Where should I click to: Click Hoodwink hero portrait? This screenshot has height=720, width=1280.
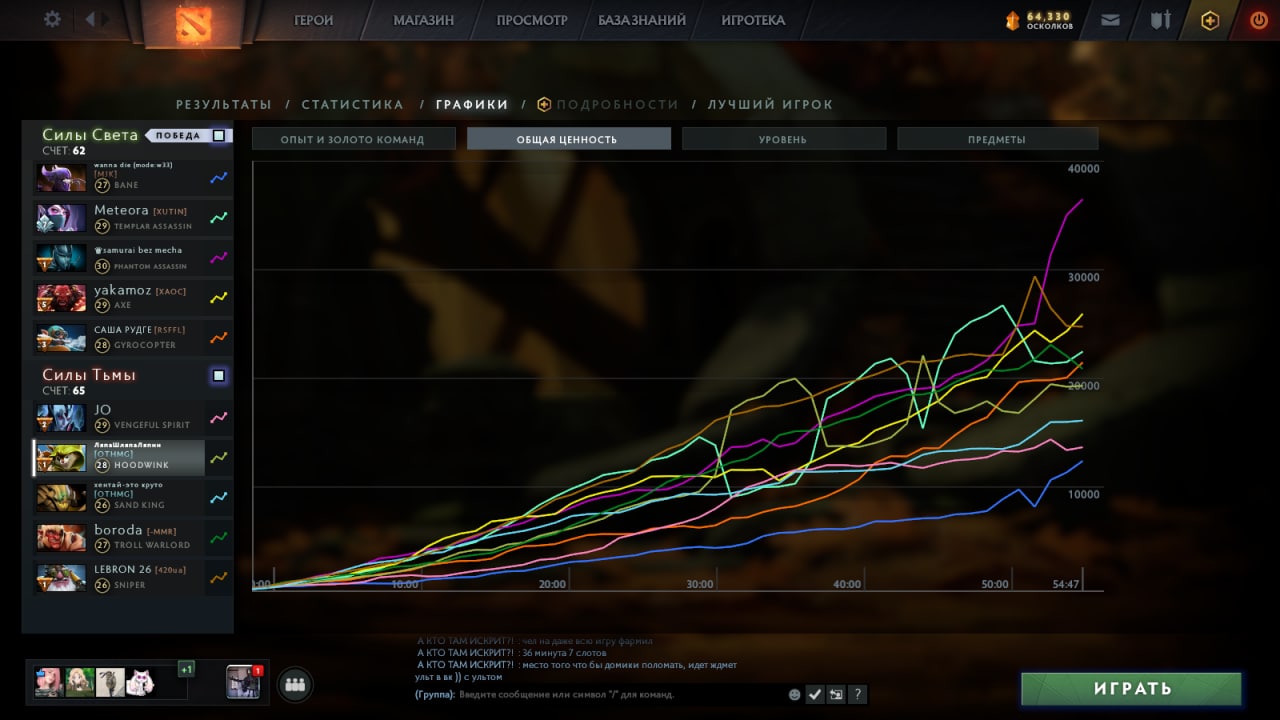61,458
